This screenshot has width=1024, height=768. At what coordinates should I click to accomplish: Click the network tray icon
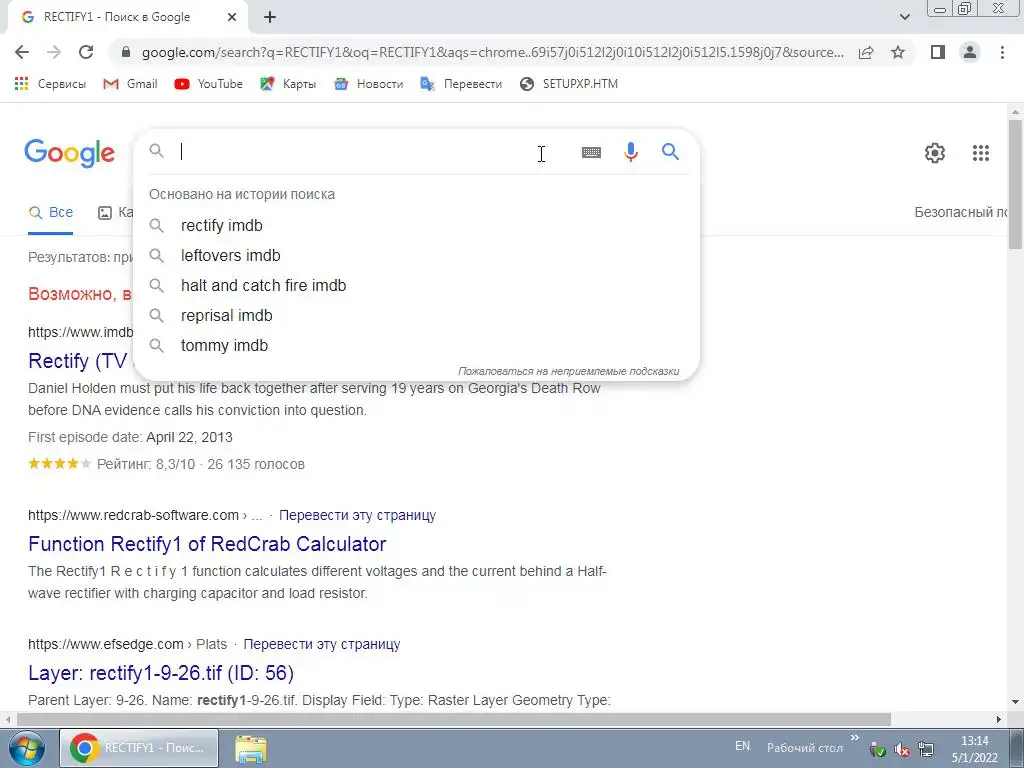click(x=925, y=750)
